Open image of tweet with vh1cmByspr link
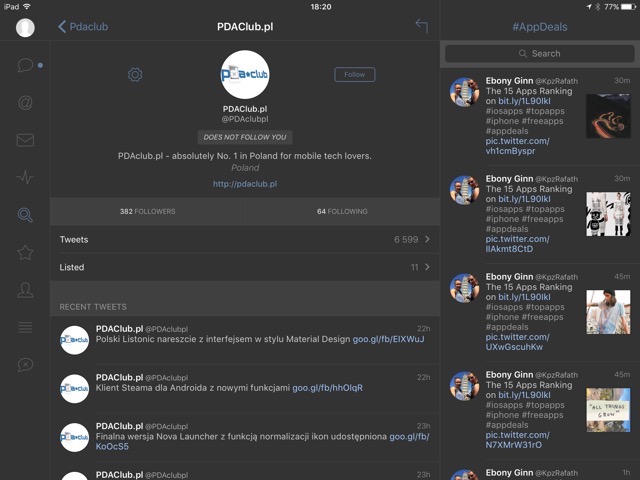 point(608,116)
